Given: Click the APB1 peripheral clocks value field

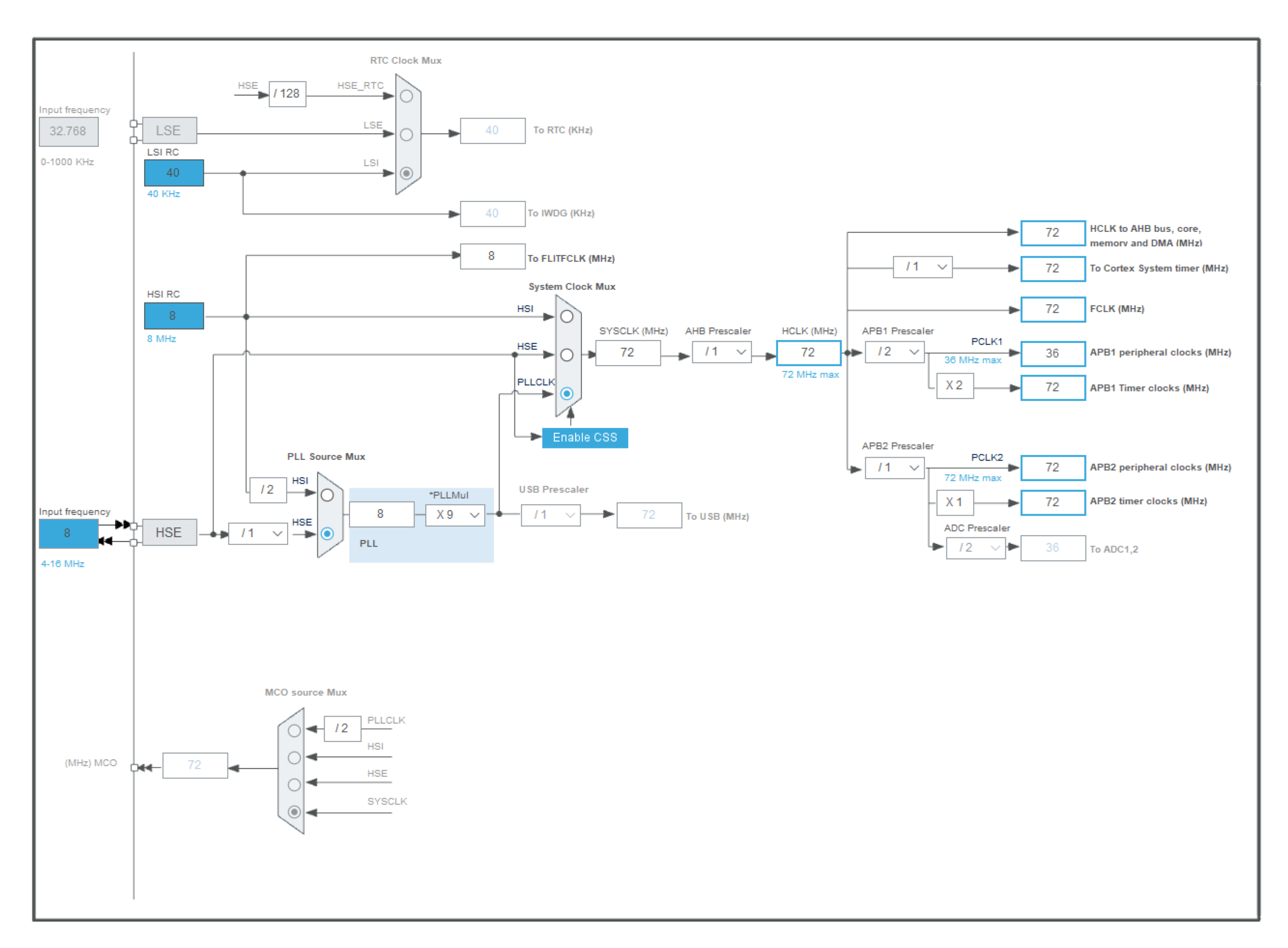Looking at the screenshot, I should point(1053,353).
